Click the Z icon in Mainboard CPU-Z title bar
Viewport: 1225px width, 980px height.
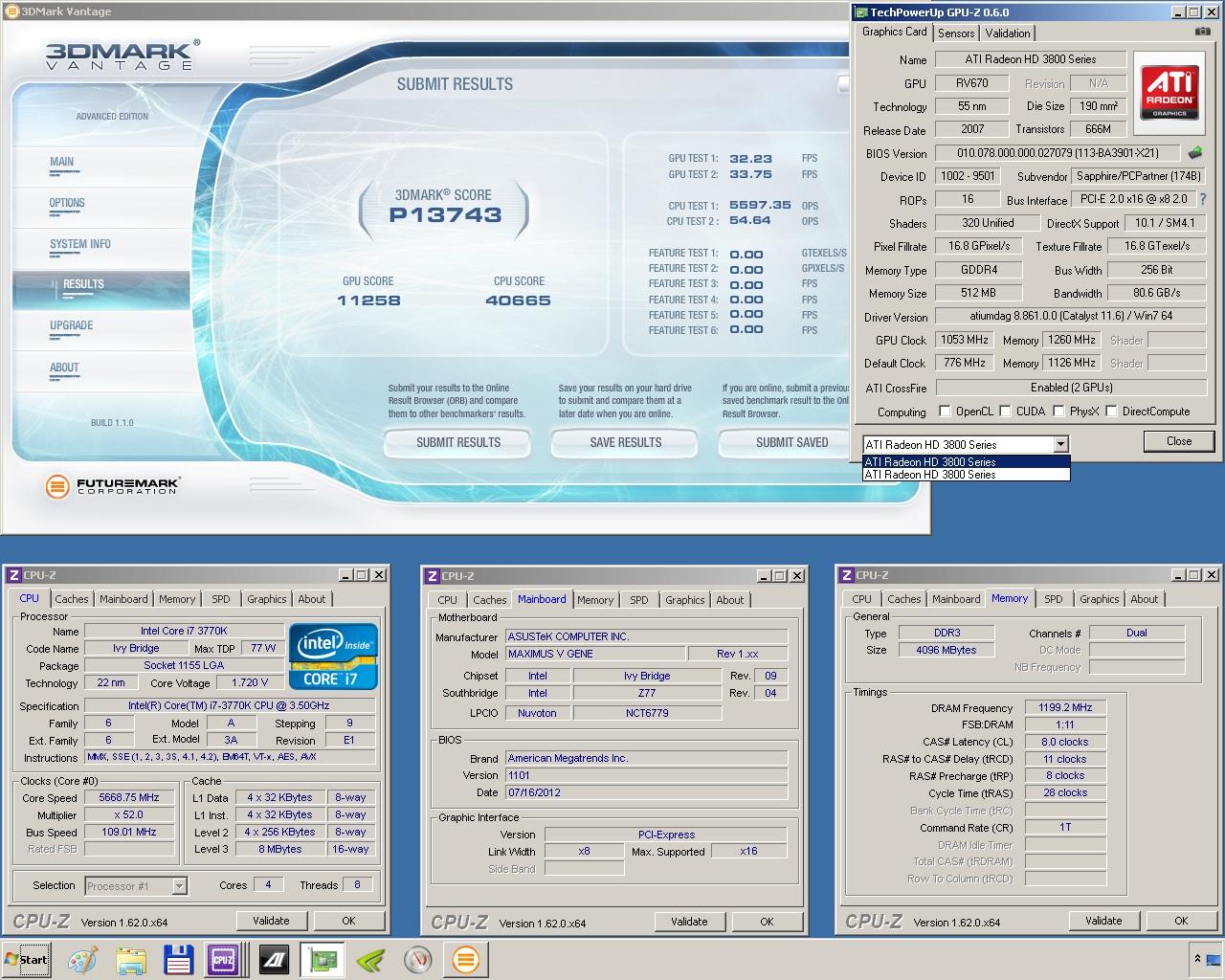(432, 576)
